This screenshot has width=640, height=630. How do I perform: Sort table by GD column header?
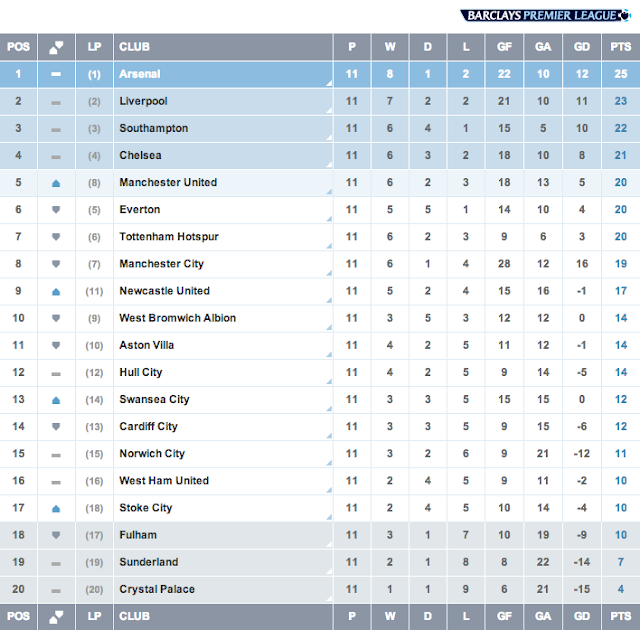click(x=583, y=47)
